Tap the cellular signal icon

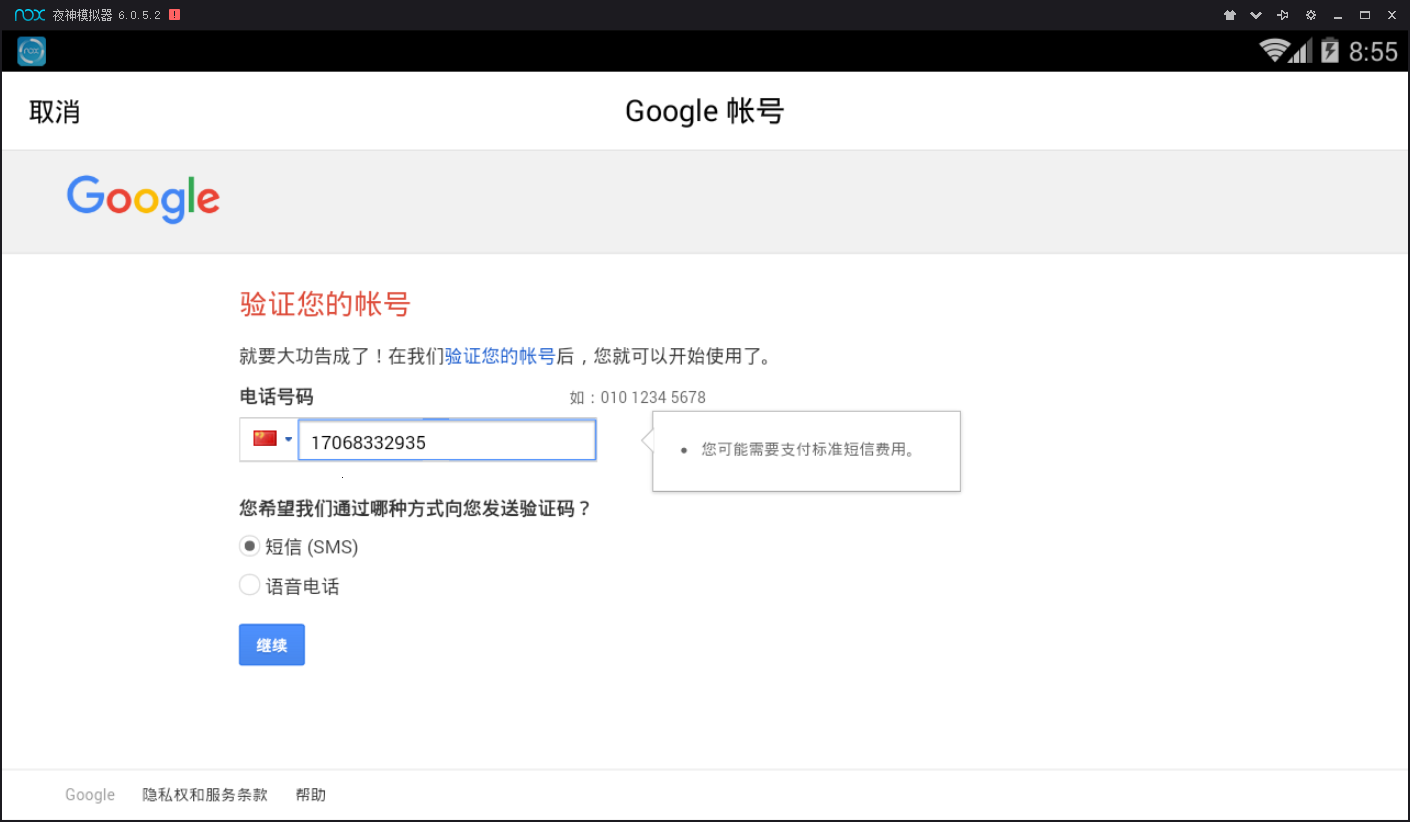point(1300,51)
